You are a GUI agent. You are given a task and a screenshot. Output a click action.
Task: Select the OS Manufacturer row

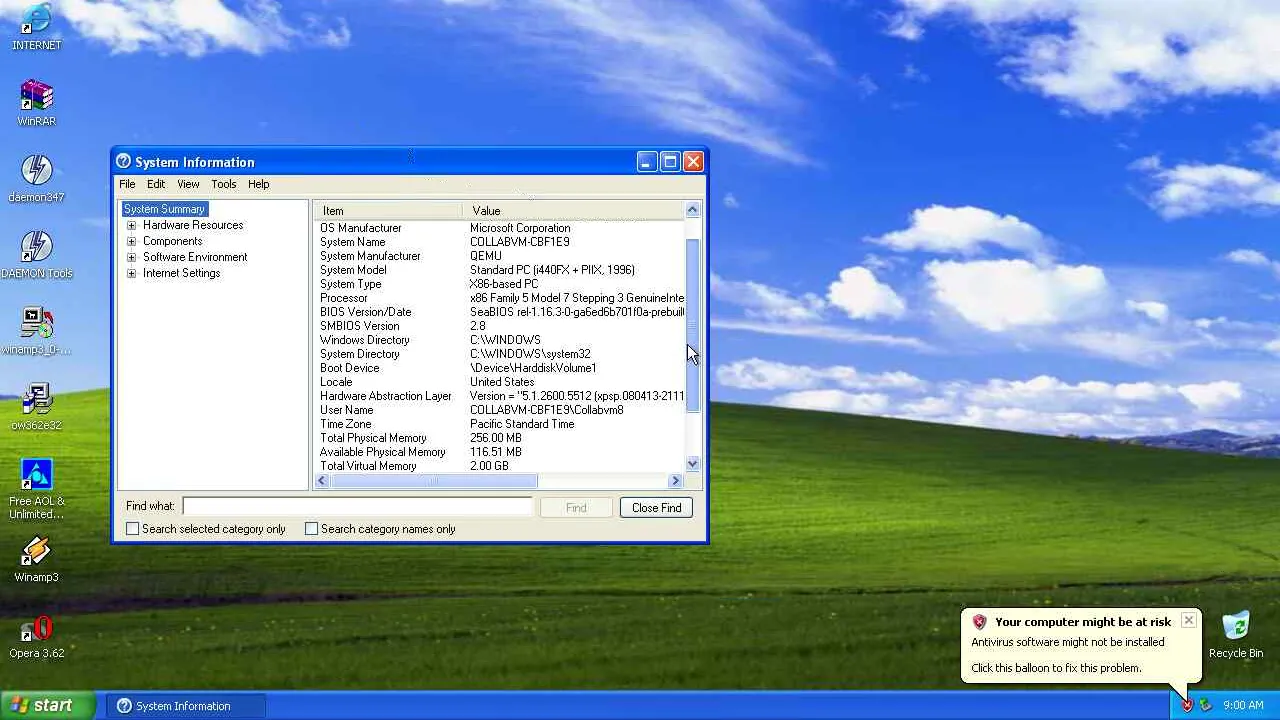(x=500, y=228)
